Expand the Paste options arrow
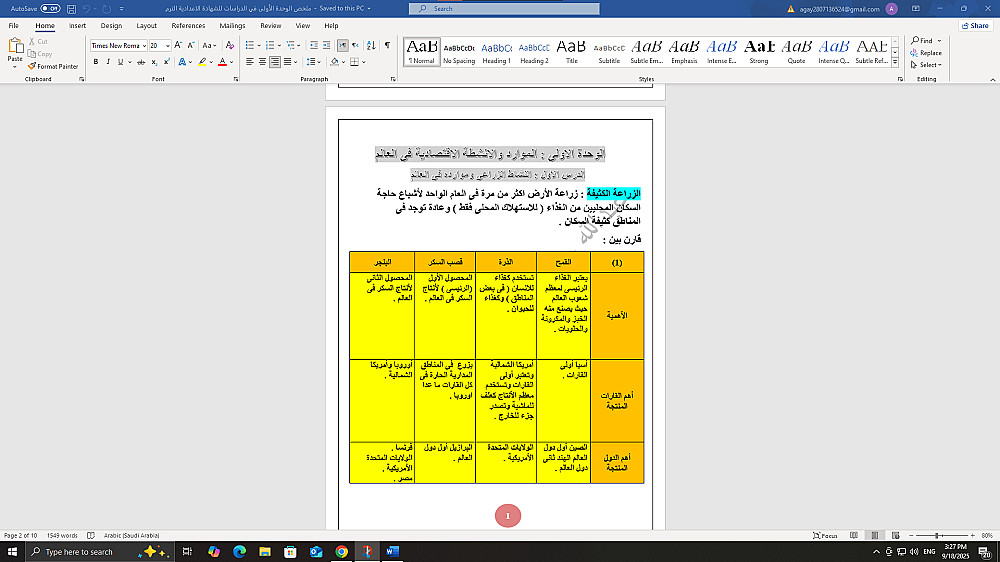This screenshot has height=562, width=1000. [15, 66]
